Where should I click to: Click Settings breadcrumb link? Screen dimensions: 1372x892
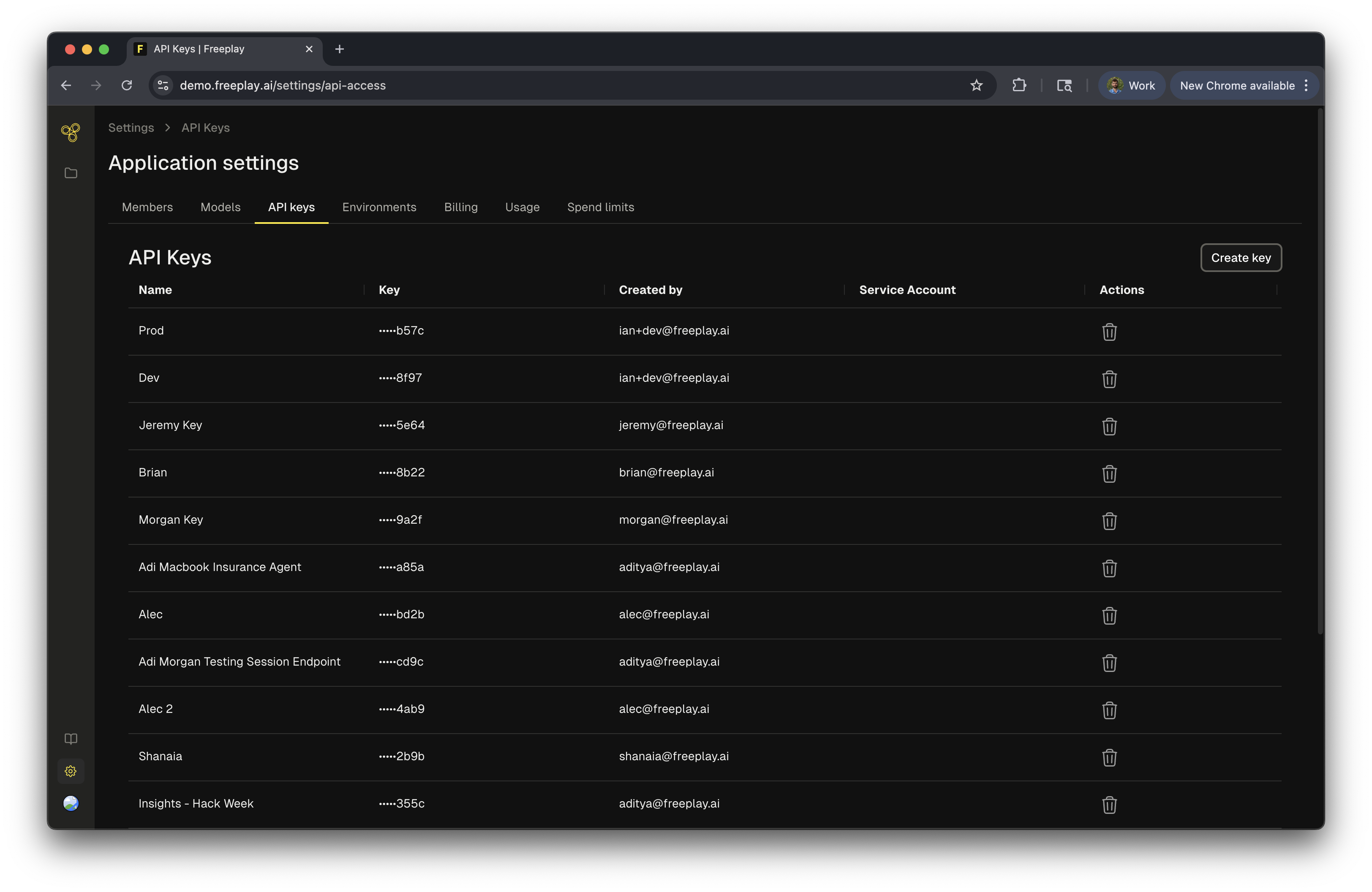click(x=131, y=128)
